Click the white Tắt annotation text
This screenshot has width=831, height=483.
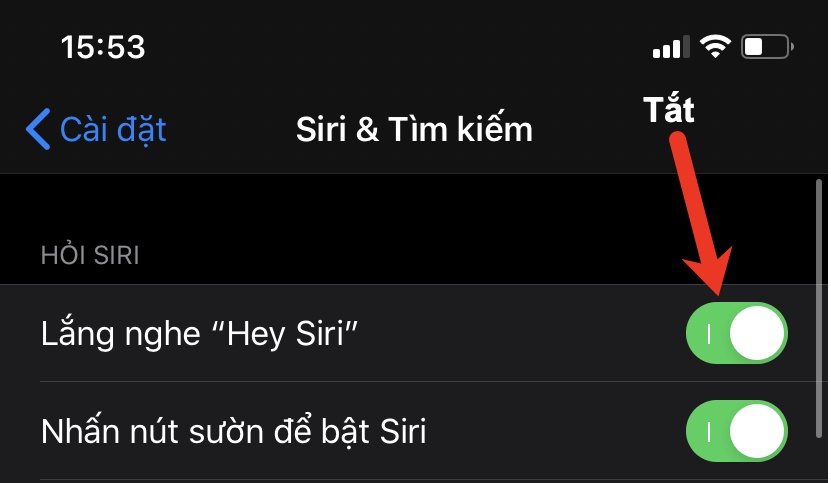tap(668, 110)
